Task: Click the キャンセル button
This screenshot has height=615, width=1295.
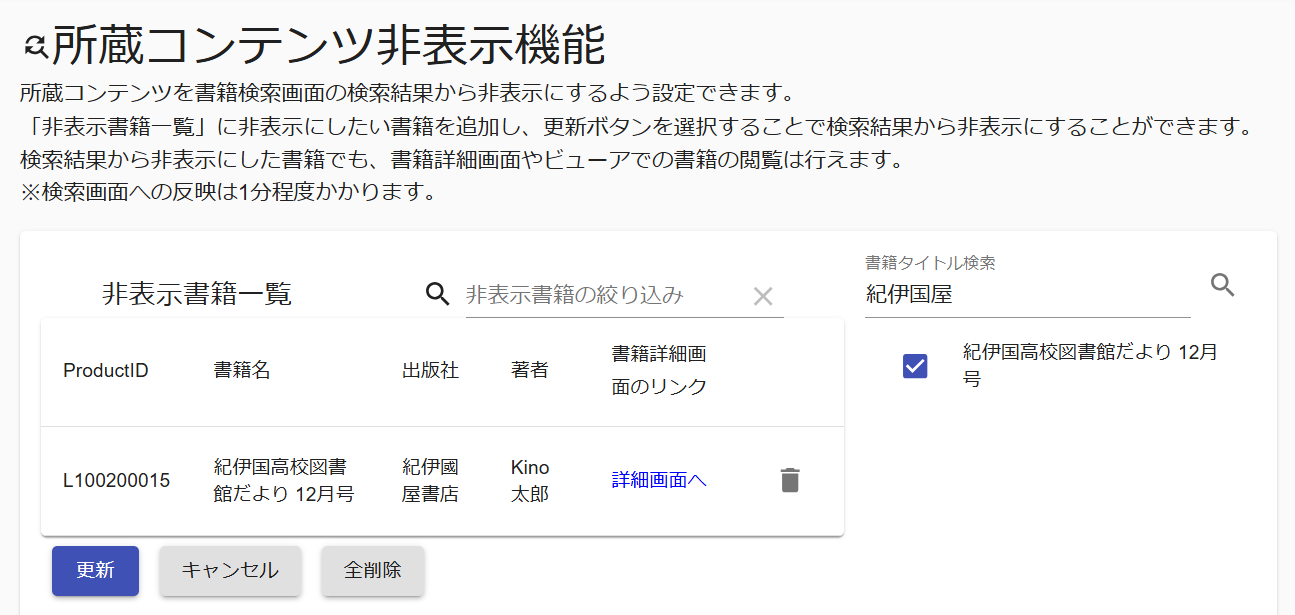Action: (230, 571)
